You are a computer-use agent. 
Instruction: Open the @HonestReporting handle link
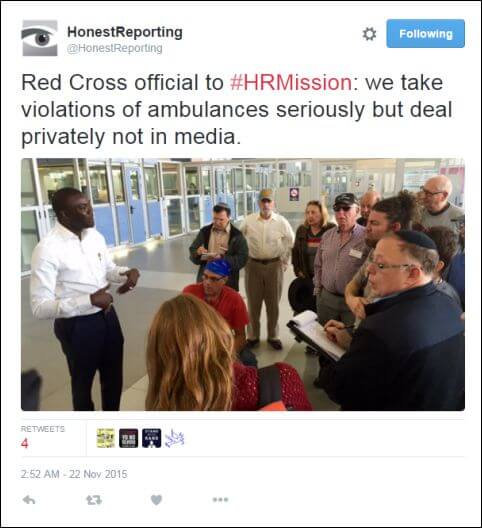pos(115,48)
